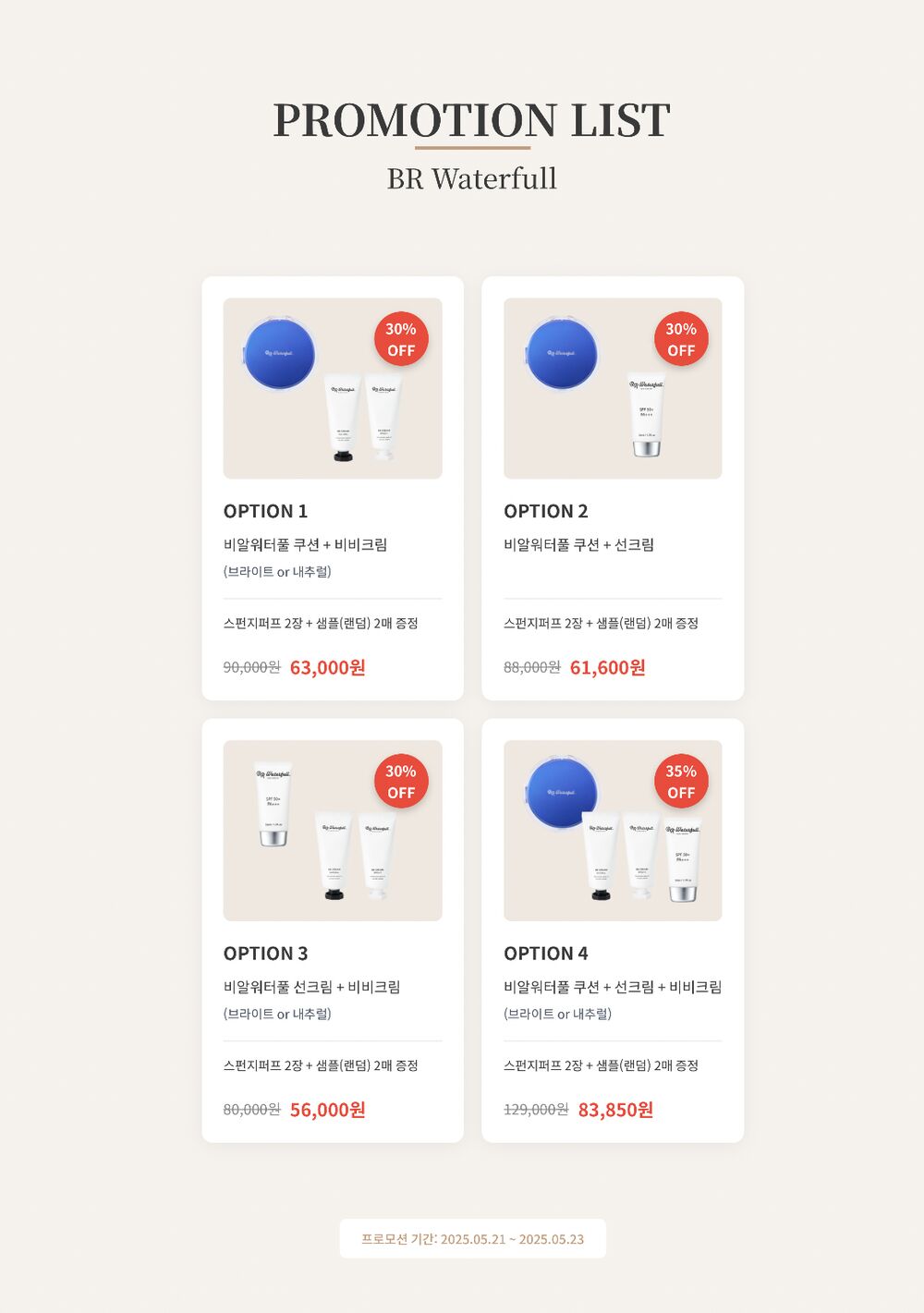Click the 56,000원 sale price
Screen dimensions: 924x1313
pos(328,1110)
